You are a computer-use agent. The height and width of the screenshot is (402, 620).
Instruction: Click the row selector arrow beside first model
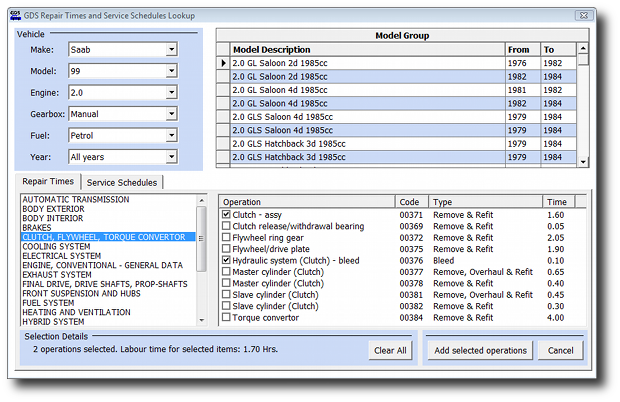point(224,63)
